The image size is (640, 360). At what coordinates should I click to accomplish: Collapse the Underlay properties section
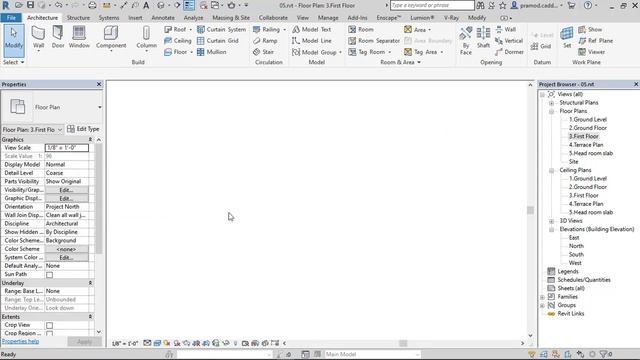90,283
